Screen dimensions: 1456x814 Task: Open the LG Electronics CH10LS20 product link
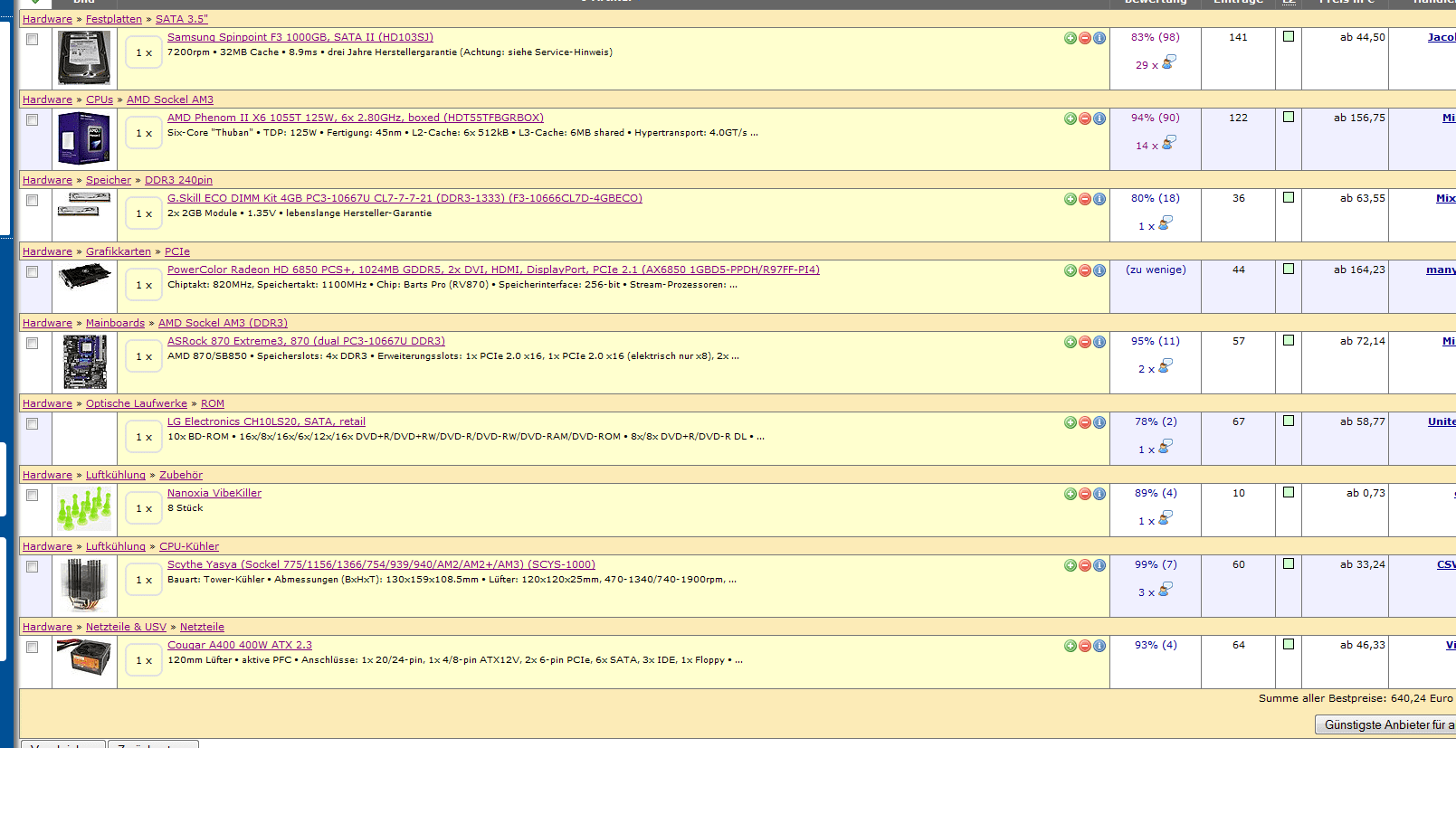[266, 422]
